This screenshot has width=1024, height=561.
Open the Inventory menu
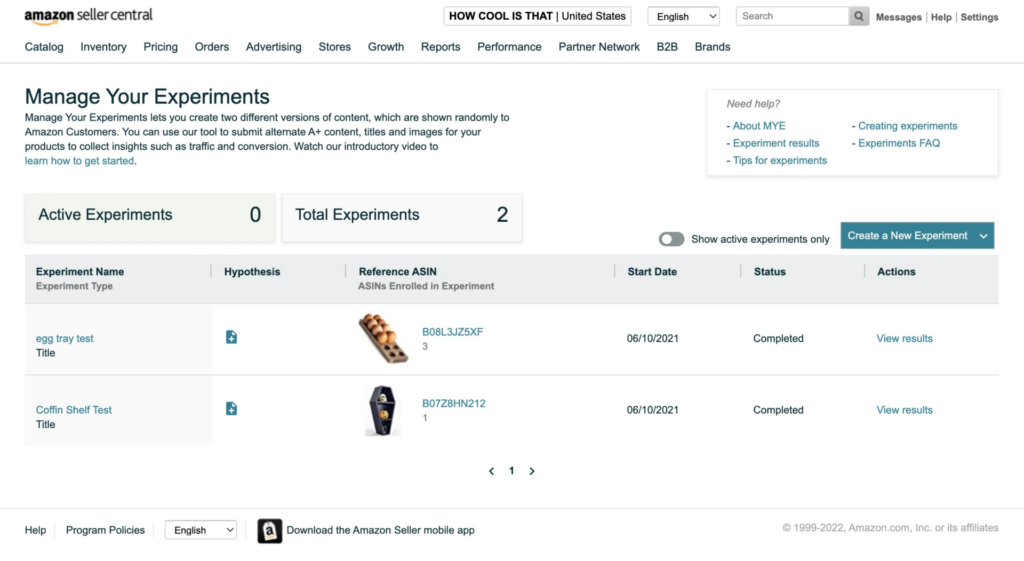[103, 47]
